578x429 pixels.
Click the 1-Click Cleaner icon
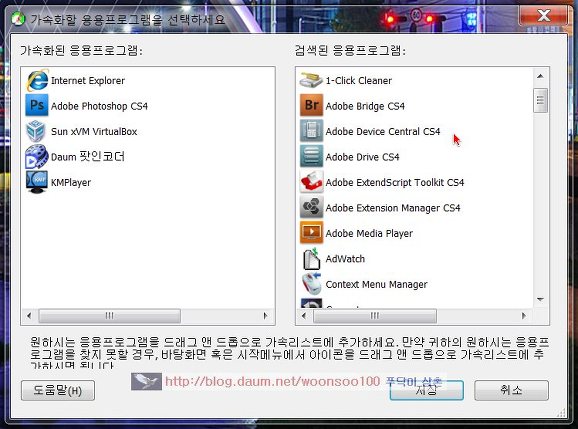point(311,80)
